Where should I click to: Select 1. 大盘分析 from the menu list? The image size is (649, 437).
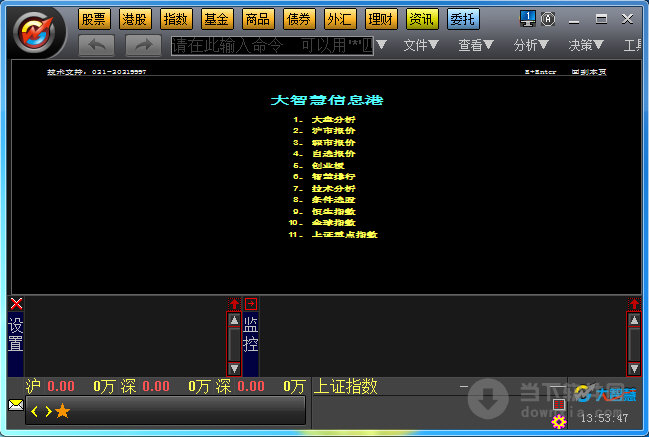(324, 120)
